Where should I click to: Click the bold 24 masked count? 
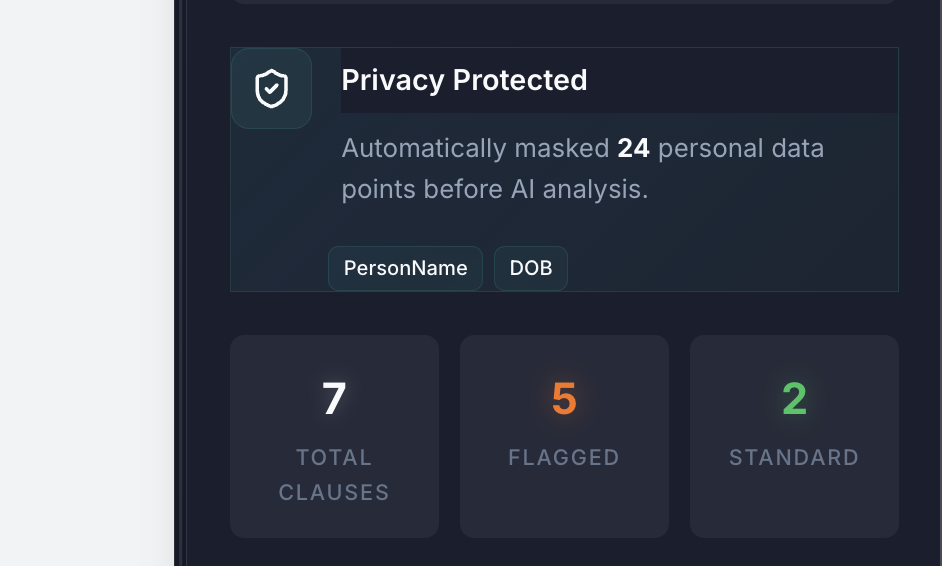(x=633, y=148)
